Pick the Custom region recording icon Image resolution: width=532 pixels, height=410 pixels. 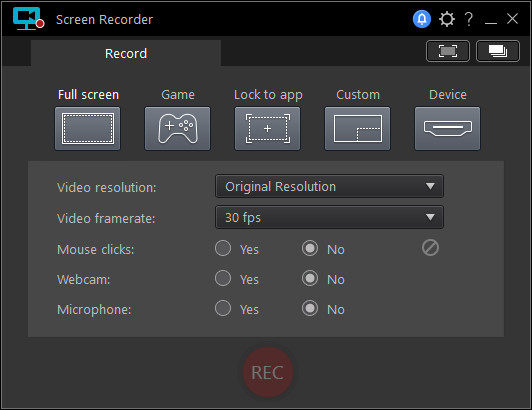[x=357, y=129]
